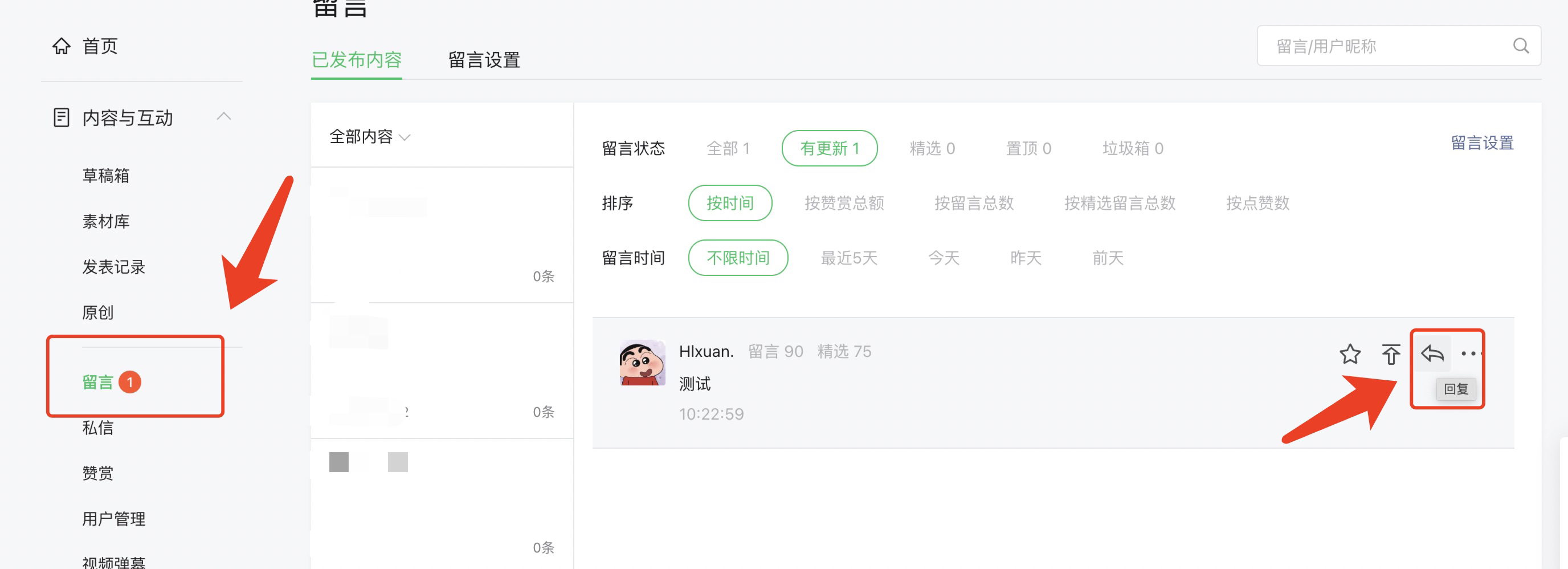Filter comment time to 最近5天
The image size is (1568, 569).
[x=848, y=258]
